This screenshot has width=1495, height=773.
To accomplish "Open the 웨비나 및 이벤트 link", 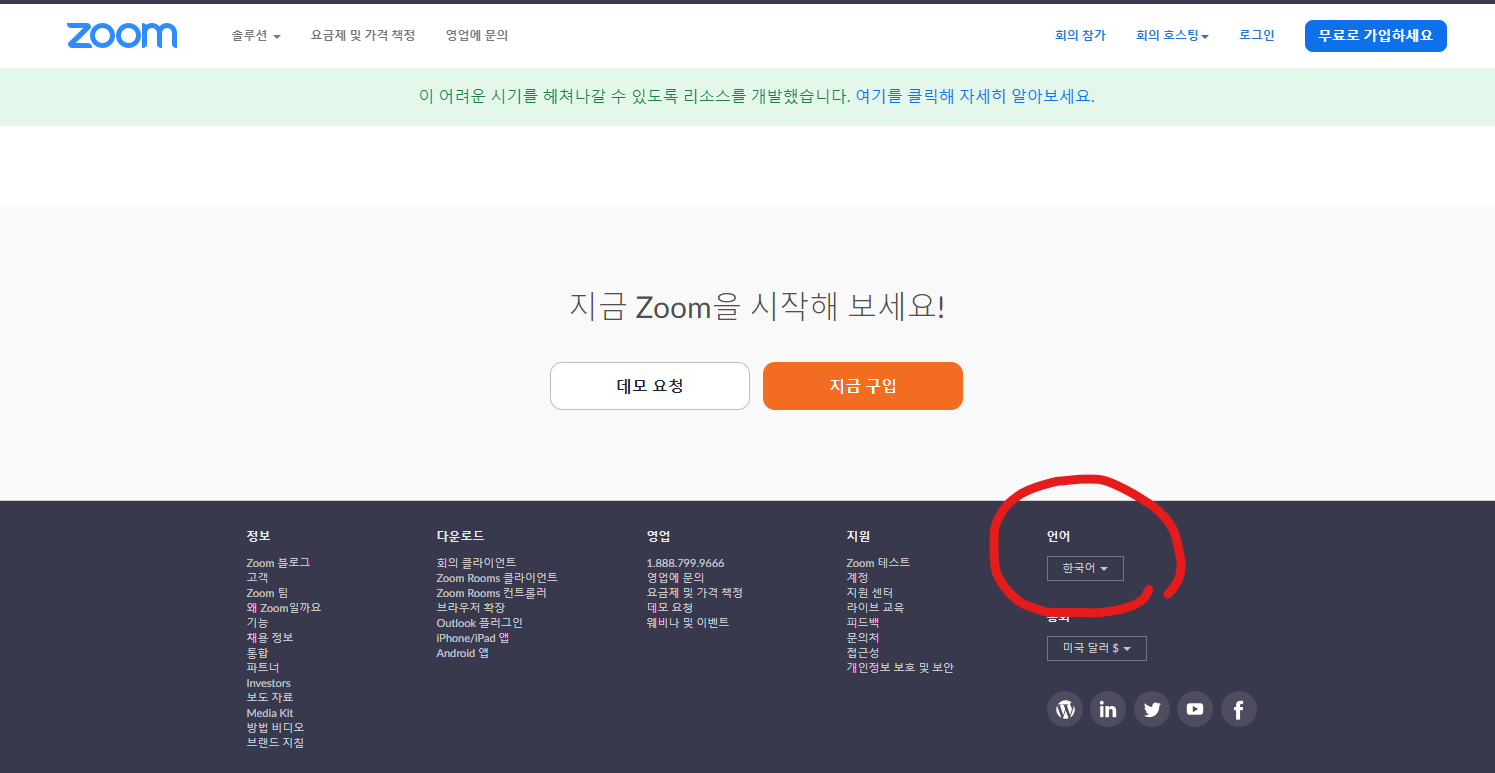I will pyautogui.click(x=688, y=623).
